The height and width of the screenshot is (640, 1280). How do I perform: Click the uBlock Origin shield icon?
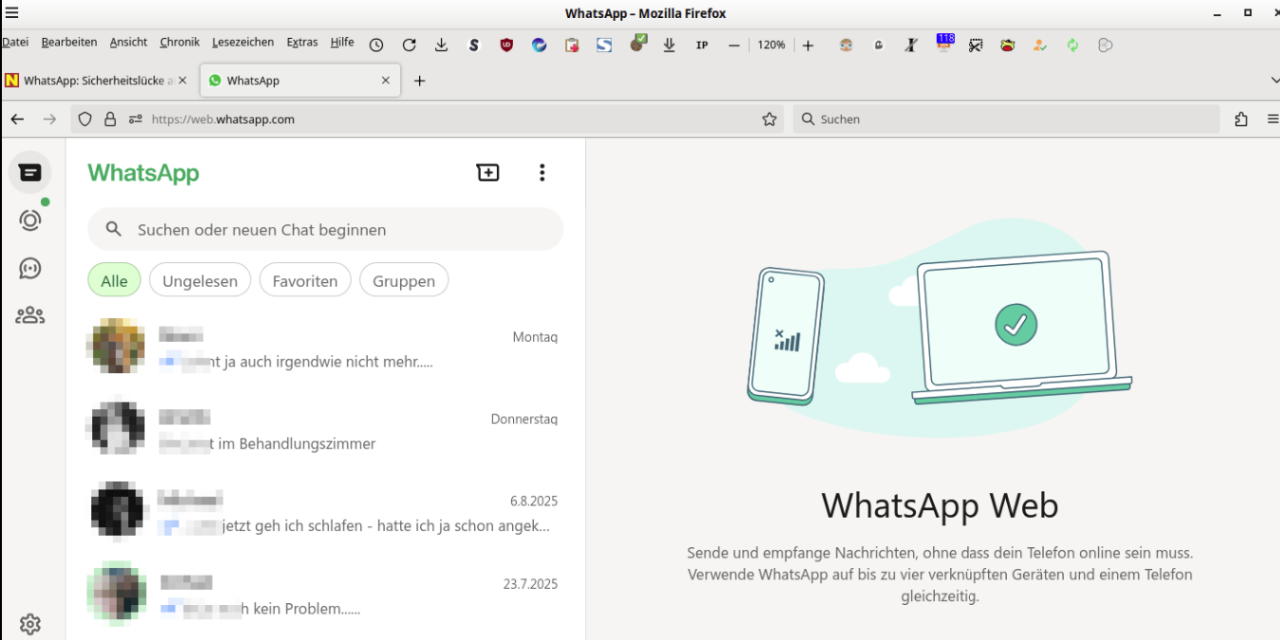click(506, 45)
